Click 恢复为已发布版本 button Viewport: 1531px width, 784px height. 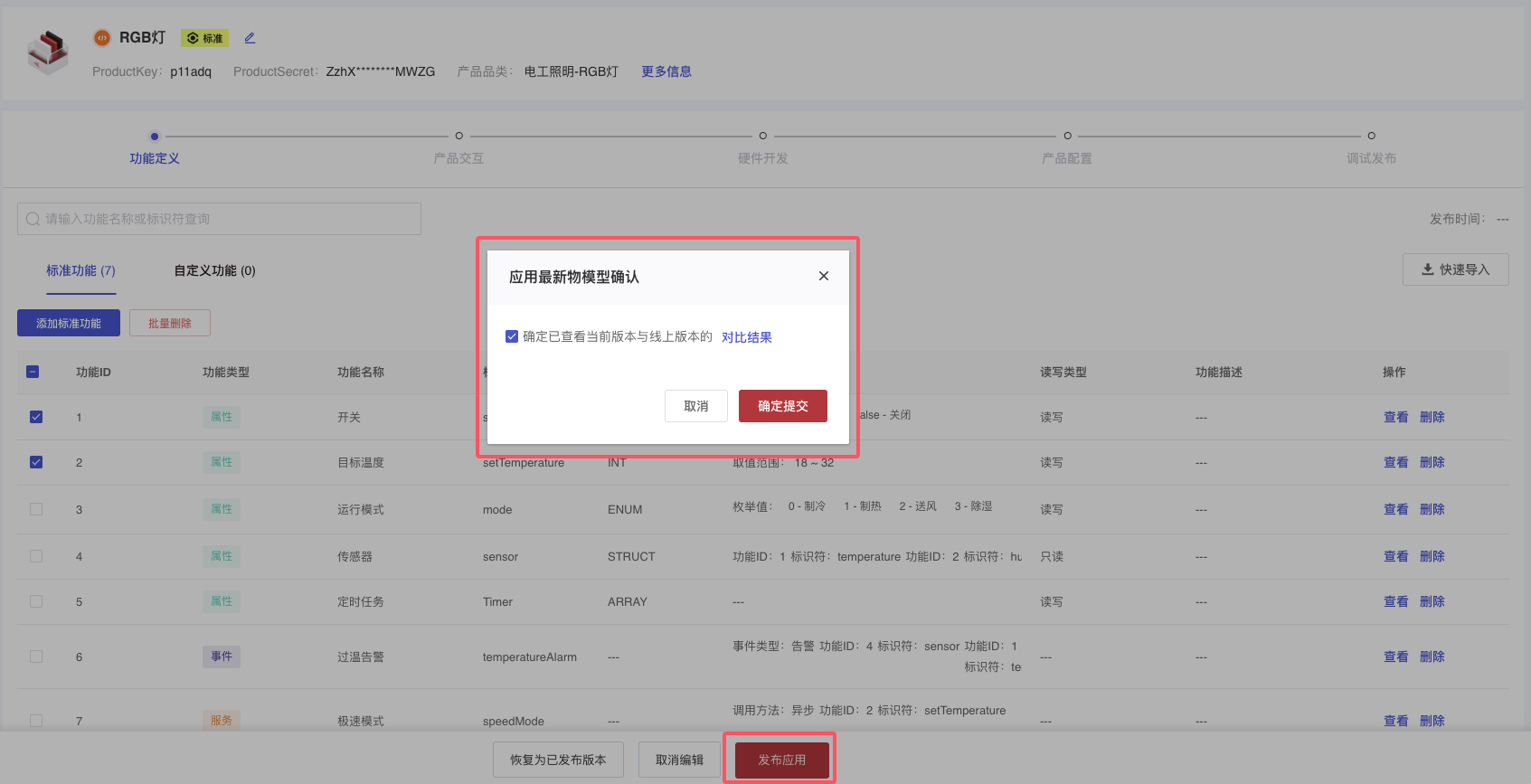pos(558,760)
